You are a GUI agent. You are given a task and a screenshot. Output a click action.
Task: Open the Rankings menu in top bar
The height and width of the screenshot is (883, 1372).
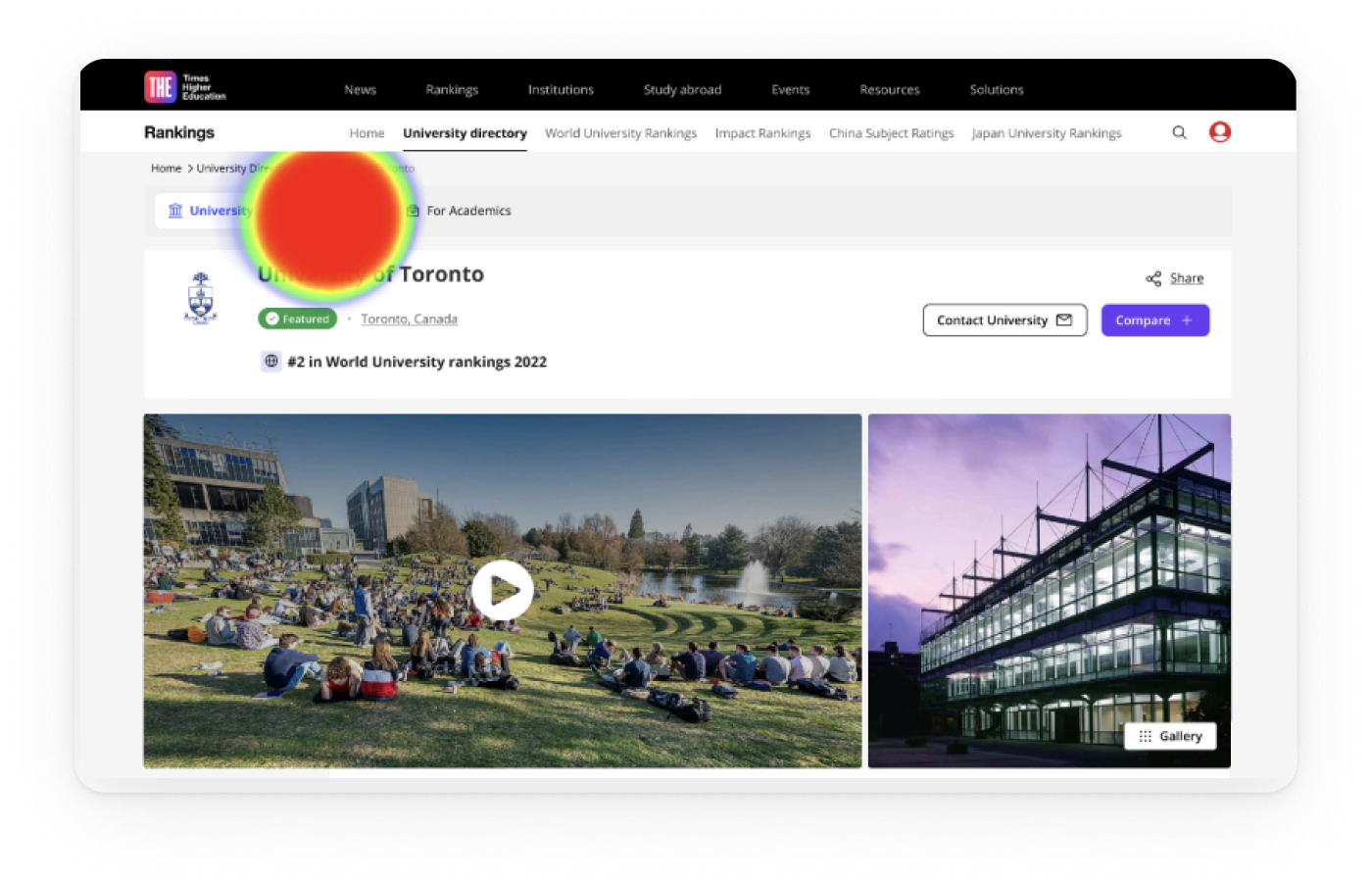click(x=452, y=89)
